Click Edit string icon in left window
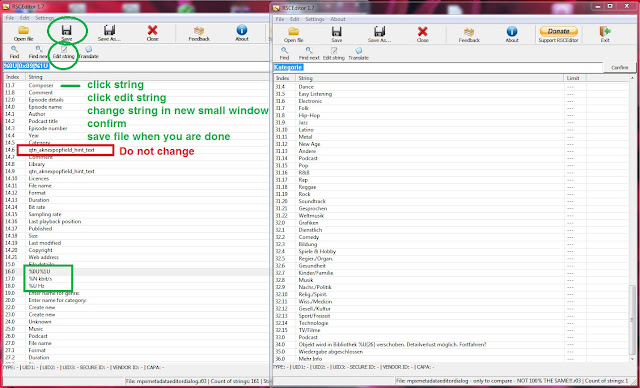Screen dimensions: 640x388 (64, 52)
